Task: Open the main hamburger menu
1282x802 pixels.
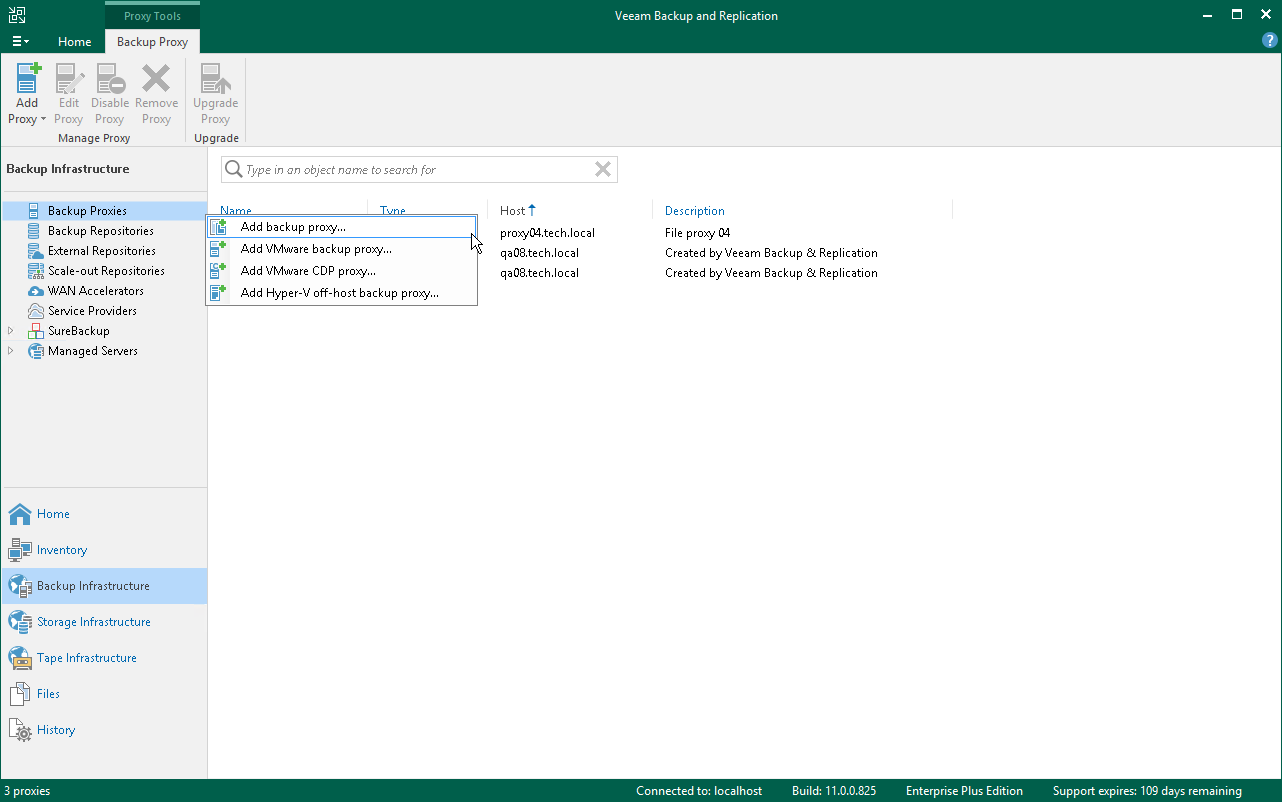Action: pos(20,41)
